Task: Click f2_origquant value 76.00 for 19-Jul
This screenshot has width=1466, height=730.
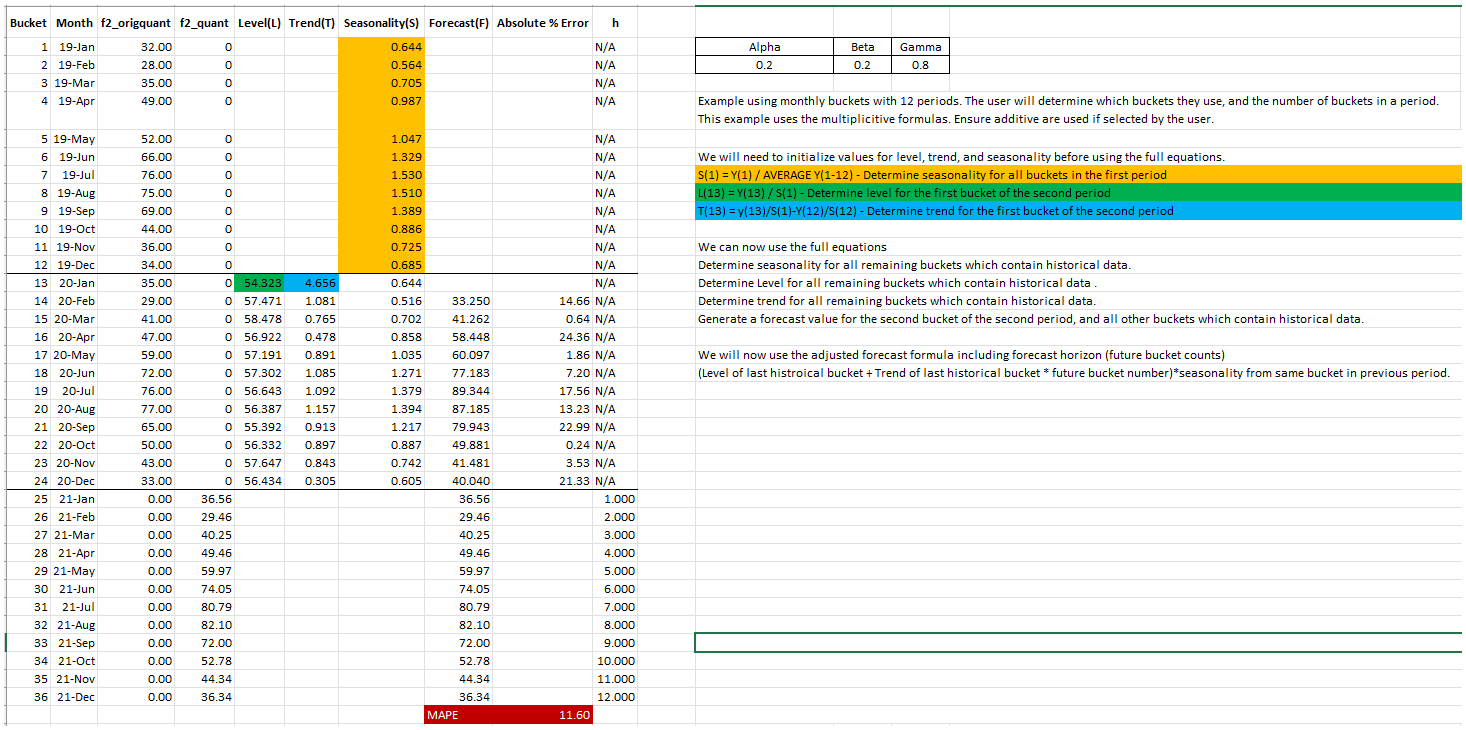Action: (x=137, y=175)
